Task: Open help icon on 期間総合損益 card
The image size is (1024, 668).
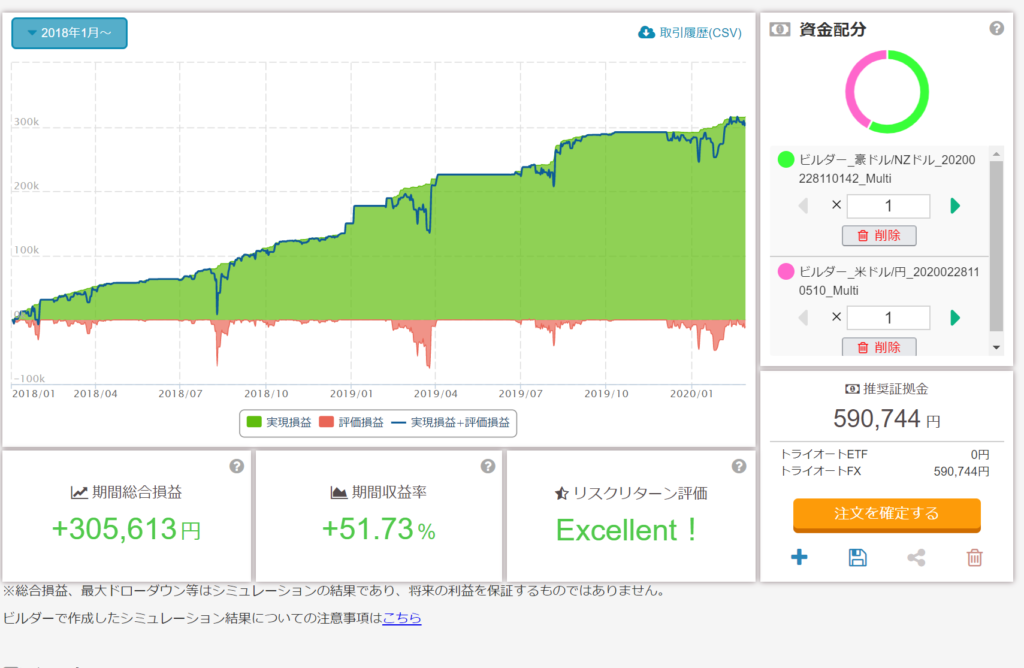Action: [236, 466]
